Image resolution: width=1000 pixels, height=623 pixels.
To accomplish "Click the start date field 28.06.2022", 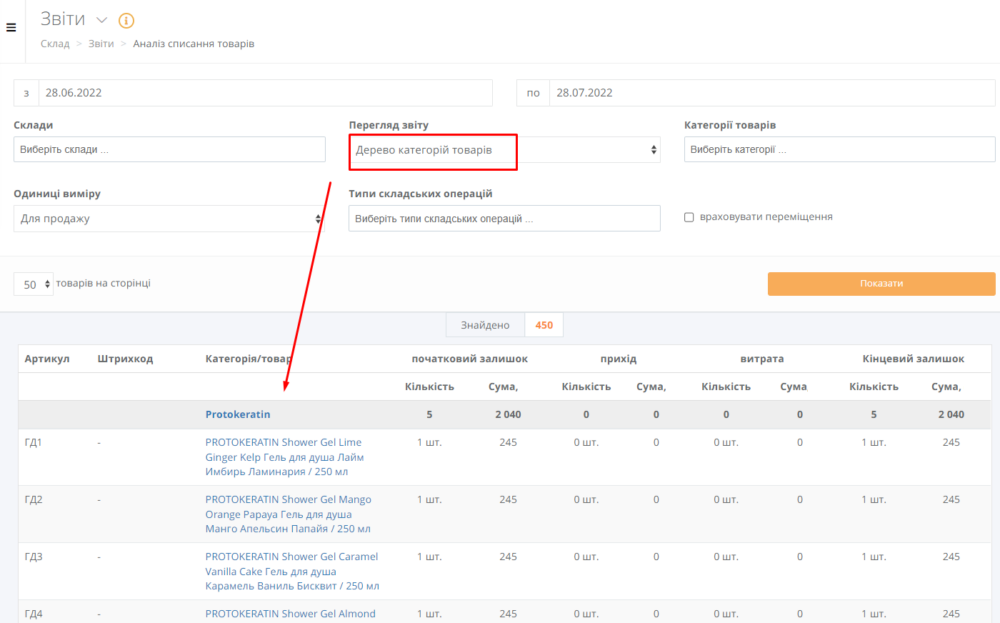I will click(265, 93).
